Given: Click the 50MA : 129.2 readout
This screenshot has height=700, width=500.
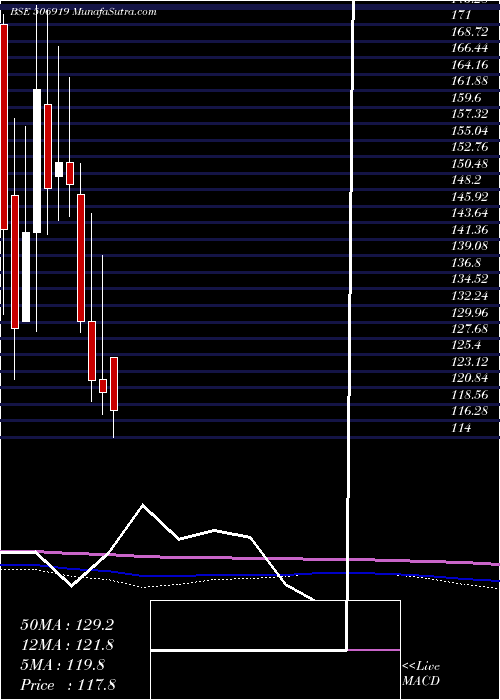Looking at the screenshot, I should click(x=67, y=625).
